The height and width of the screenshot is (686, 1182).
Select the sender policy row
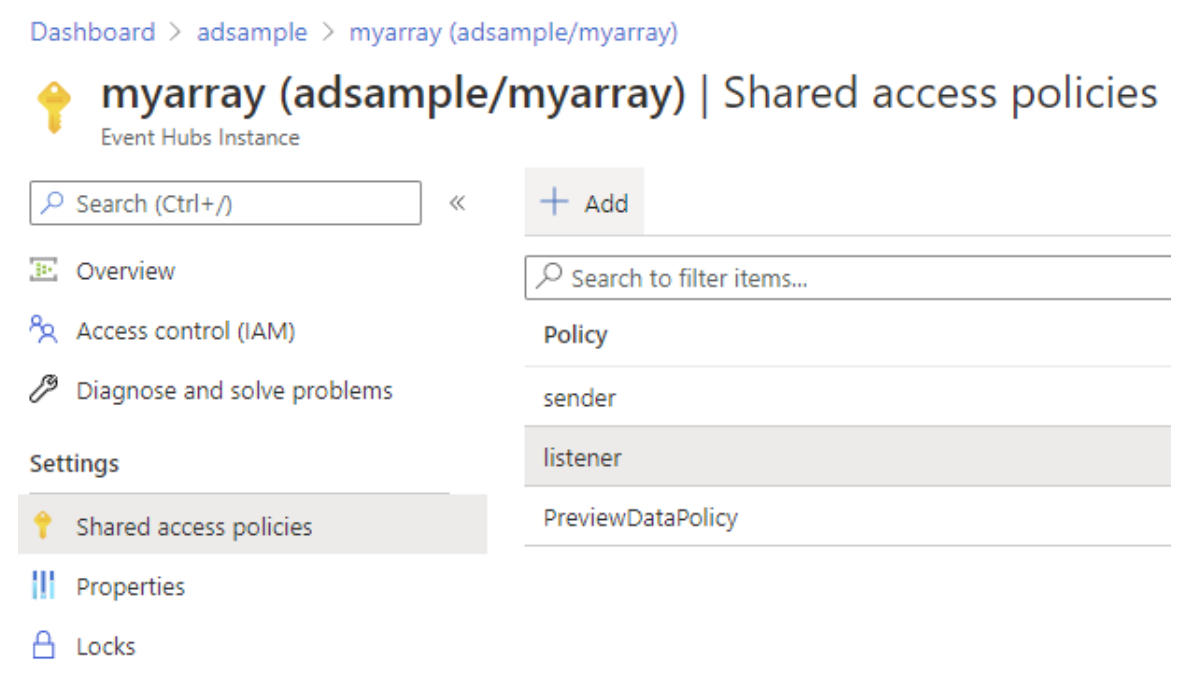coord(580,398)
